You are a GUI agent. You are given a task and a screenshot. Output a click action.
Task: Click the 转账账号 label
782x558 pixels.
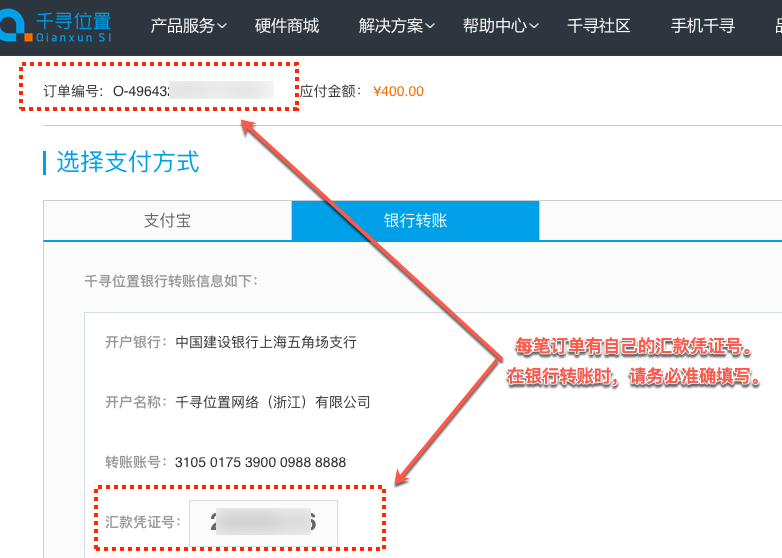(x=136, y=462)
